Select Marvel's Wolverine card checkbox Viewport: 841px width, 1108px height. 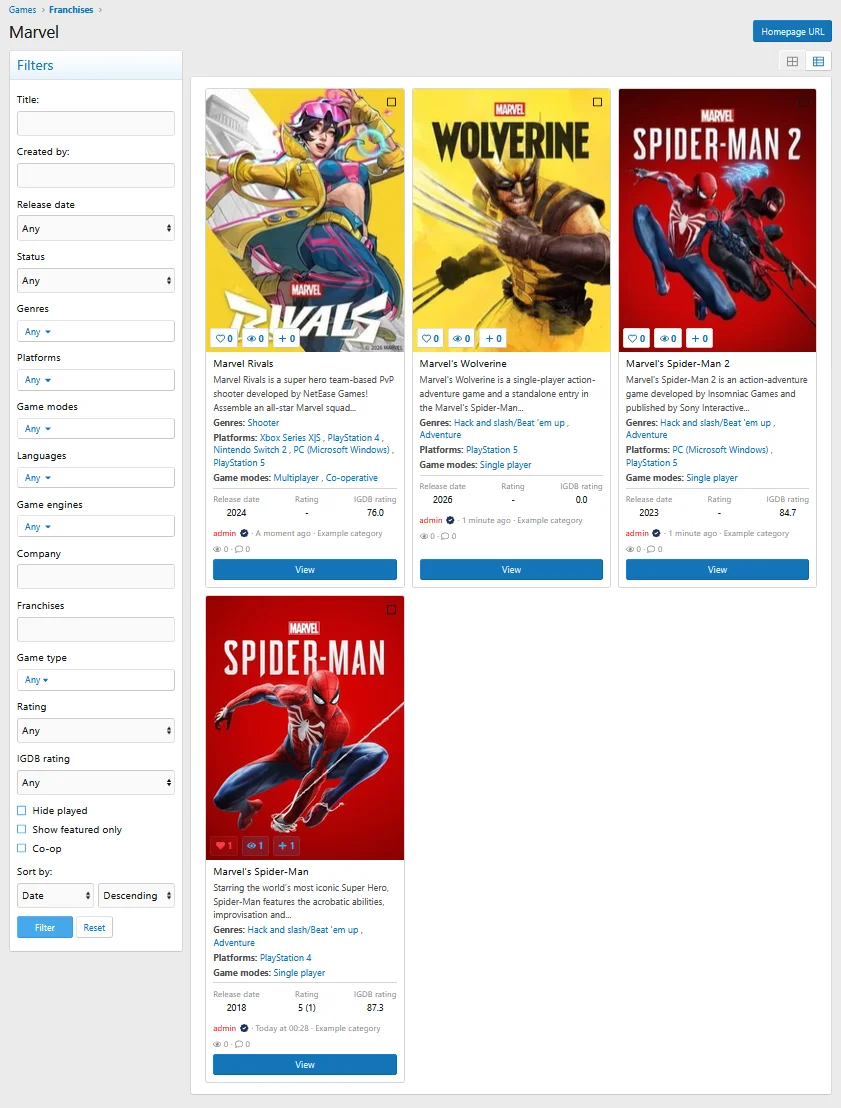tap(597, 102)
